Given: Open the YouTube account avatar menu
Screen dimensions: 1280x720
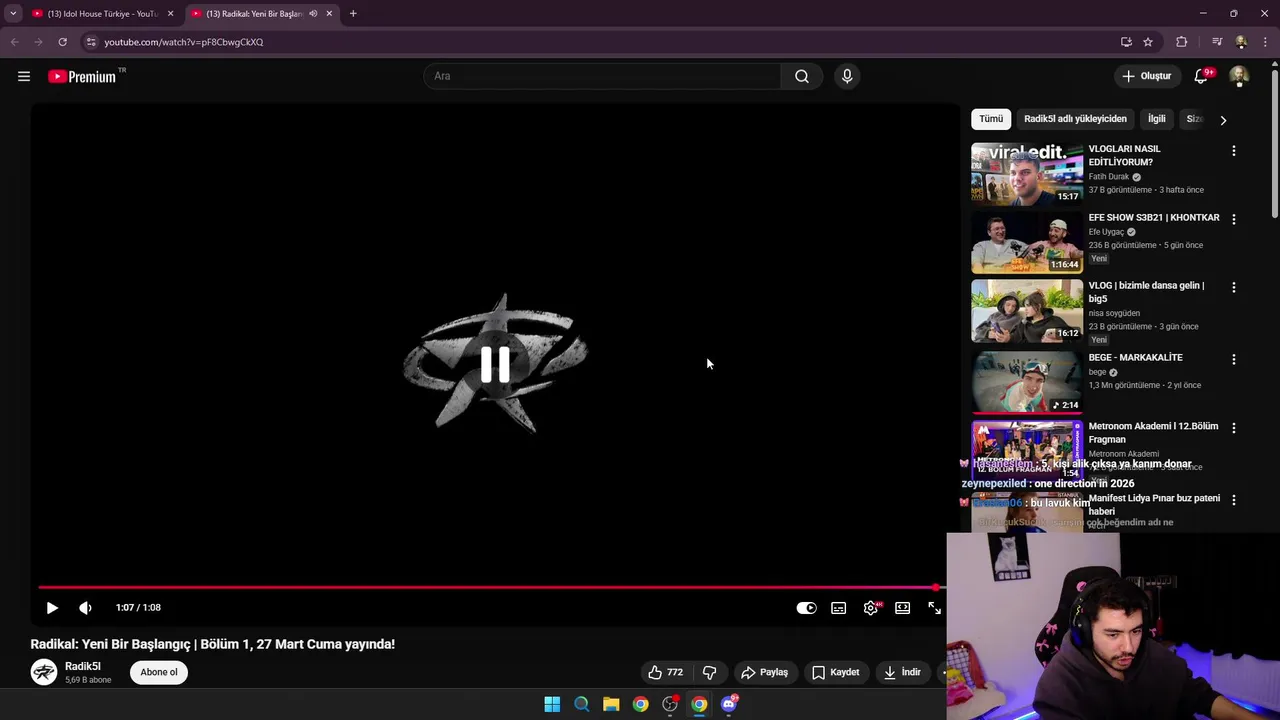Looking at the screenshot, I should 1239,76.
